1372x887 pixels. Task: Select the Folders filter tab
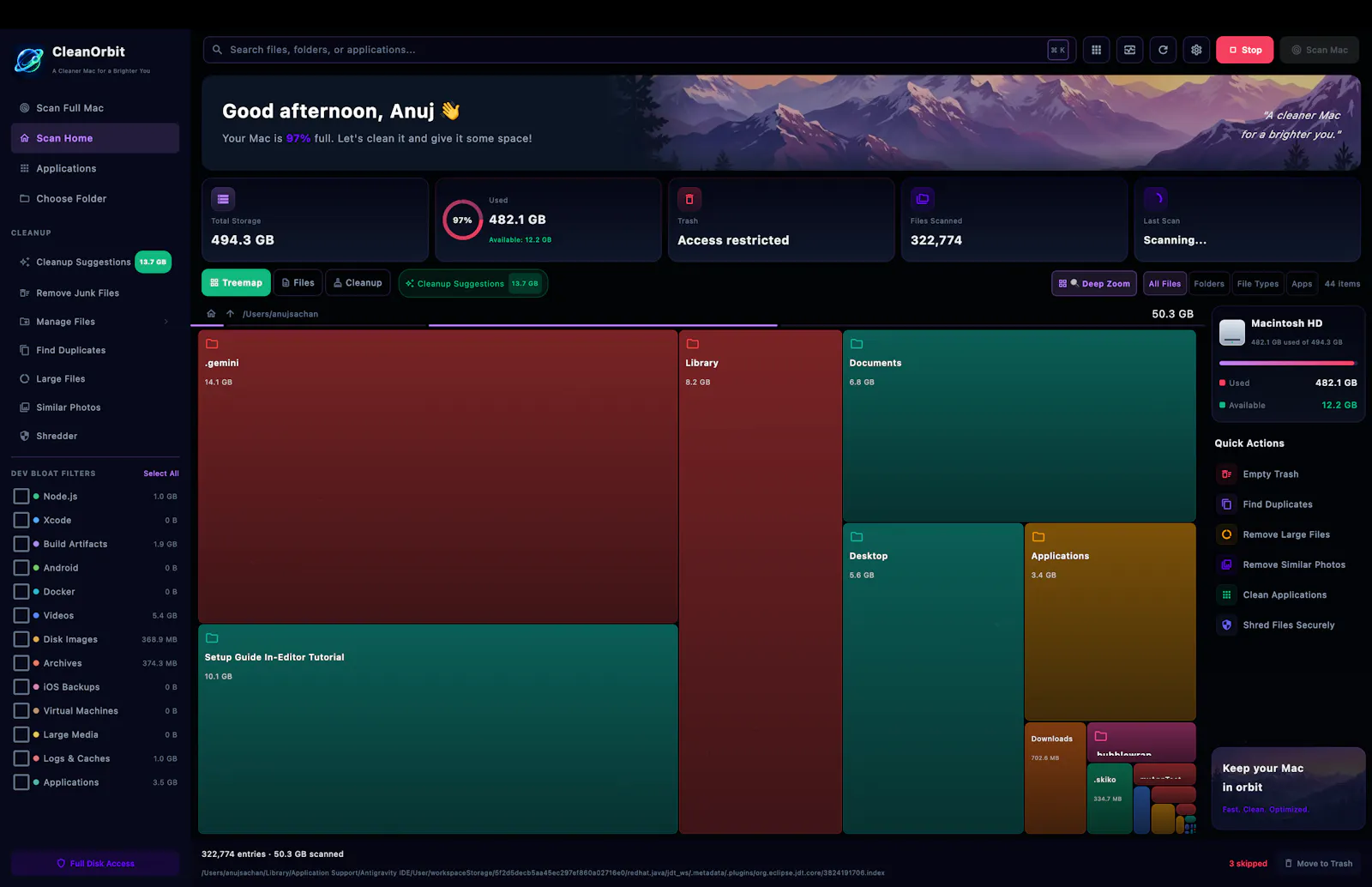[x=1209, y=284]
